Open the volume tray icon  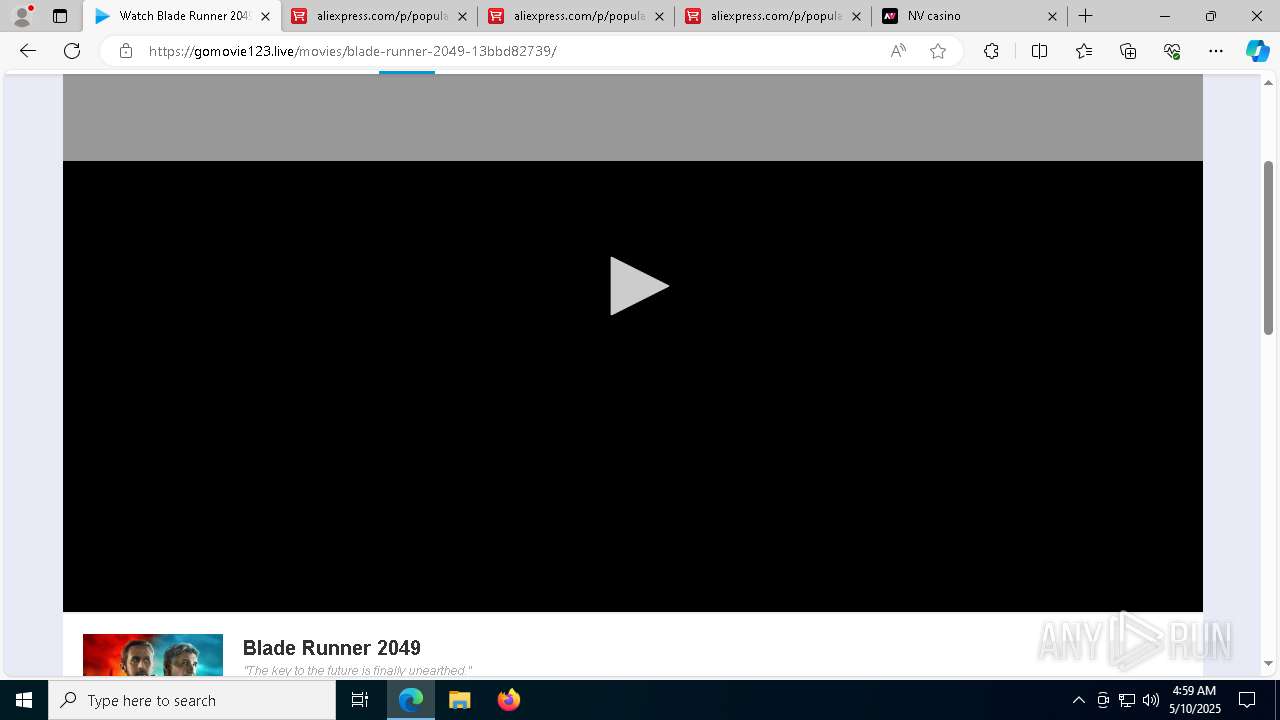tap(1151, 700)
